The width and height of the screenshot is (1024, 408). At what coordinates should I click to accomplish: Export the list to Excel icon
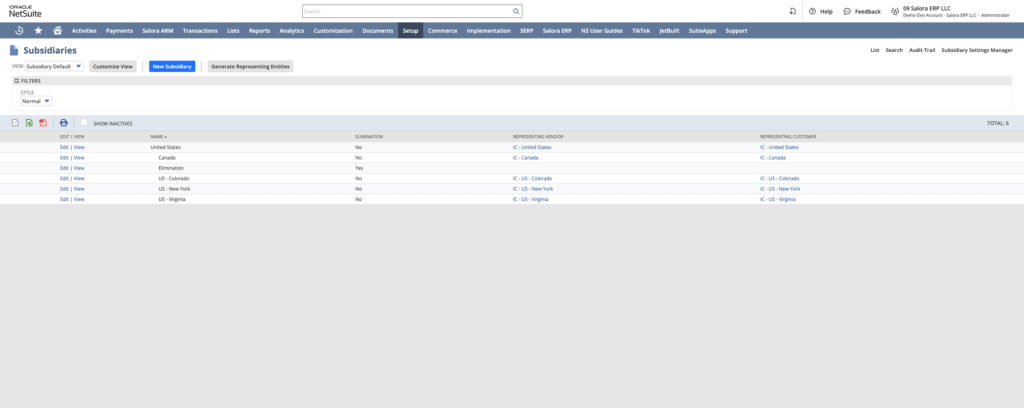click(29, 123)
